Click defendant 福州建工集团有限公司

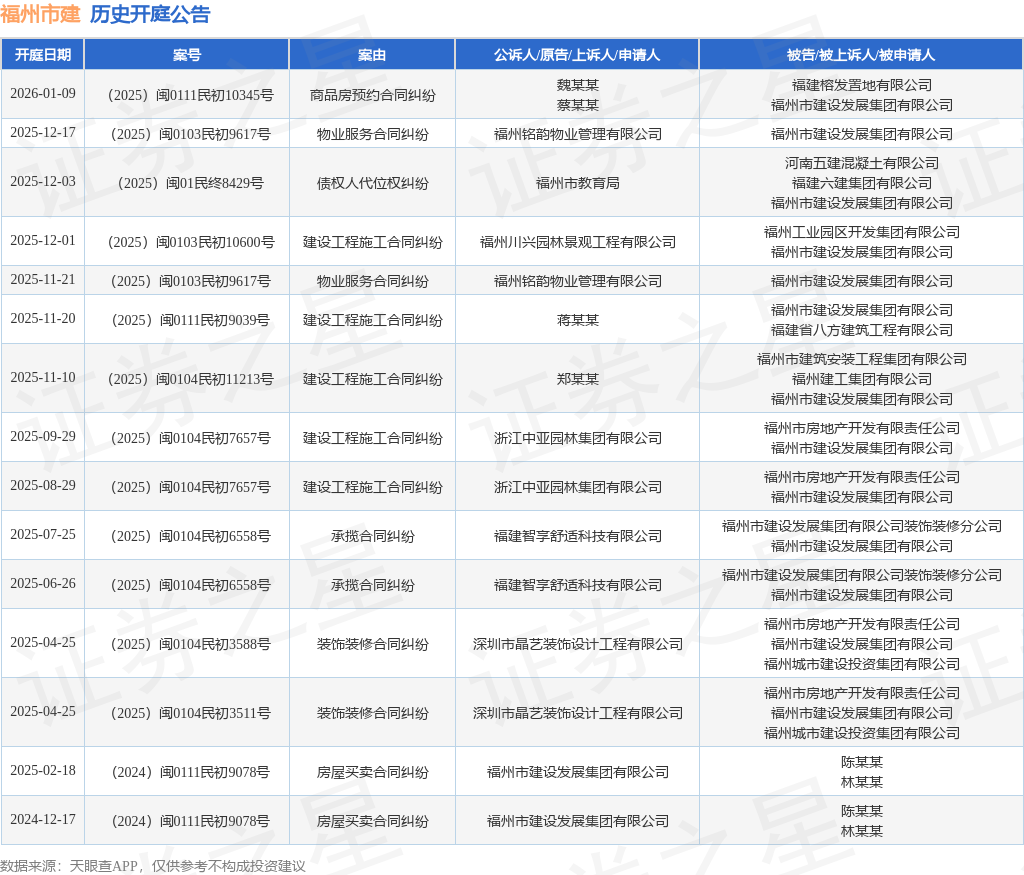(x=861, y=379)
